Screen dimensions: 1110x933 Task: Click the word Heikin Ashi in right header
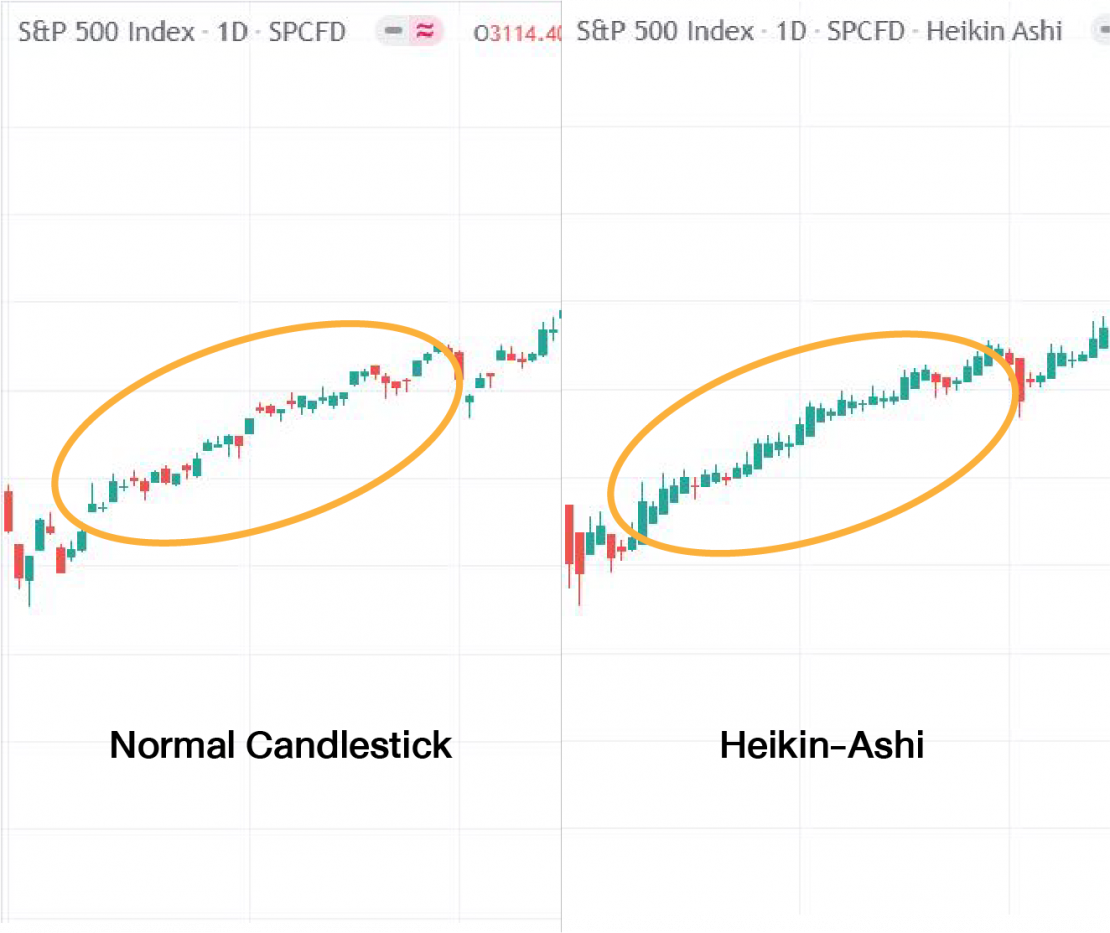tap(994, 31)
